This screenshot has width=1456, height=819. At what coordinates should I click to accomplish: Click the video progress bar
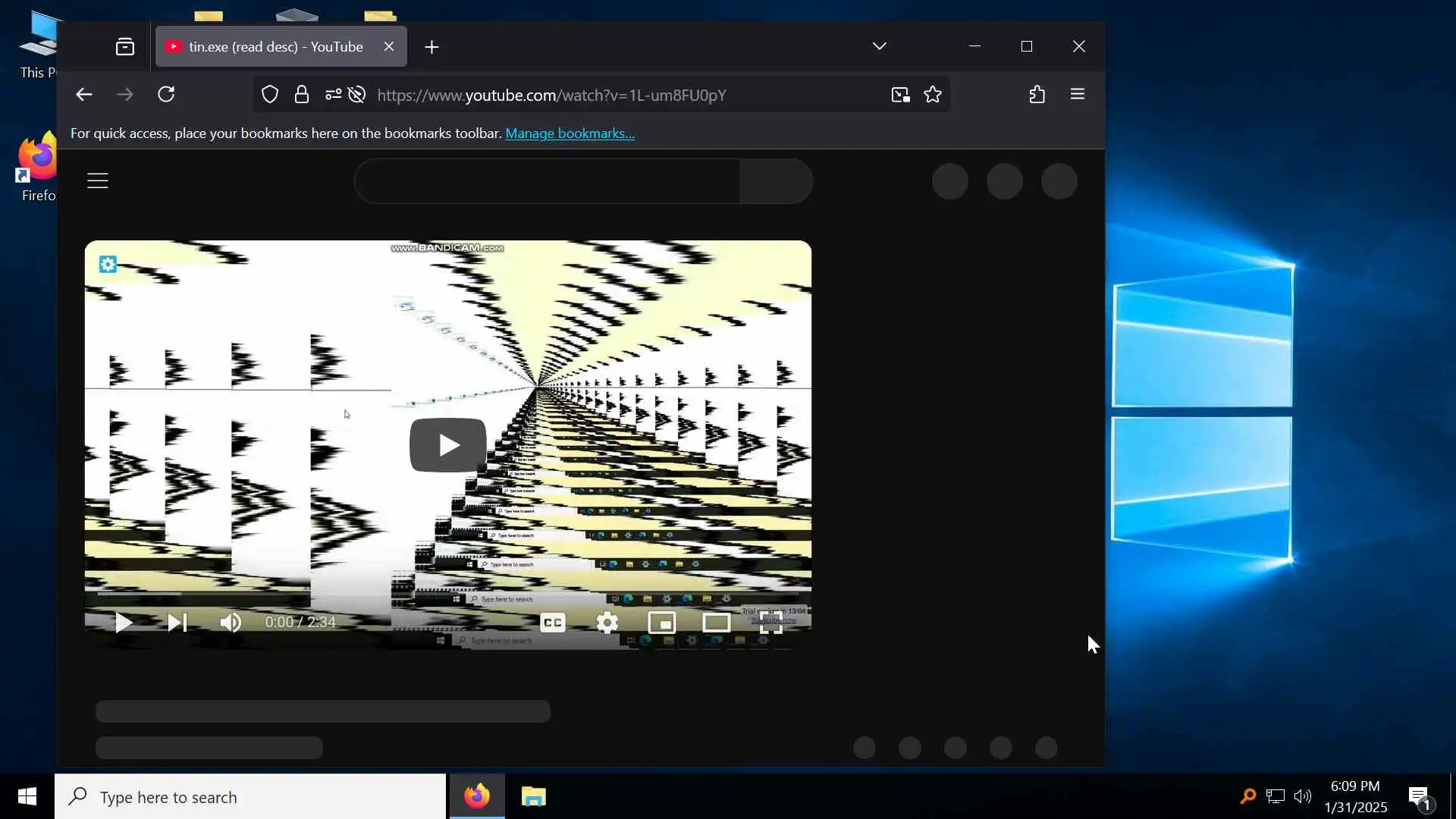click(x=447, y=593)
